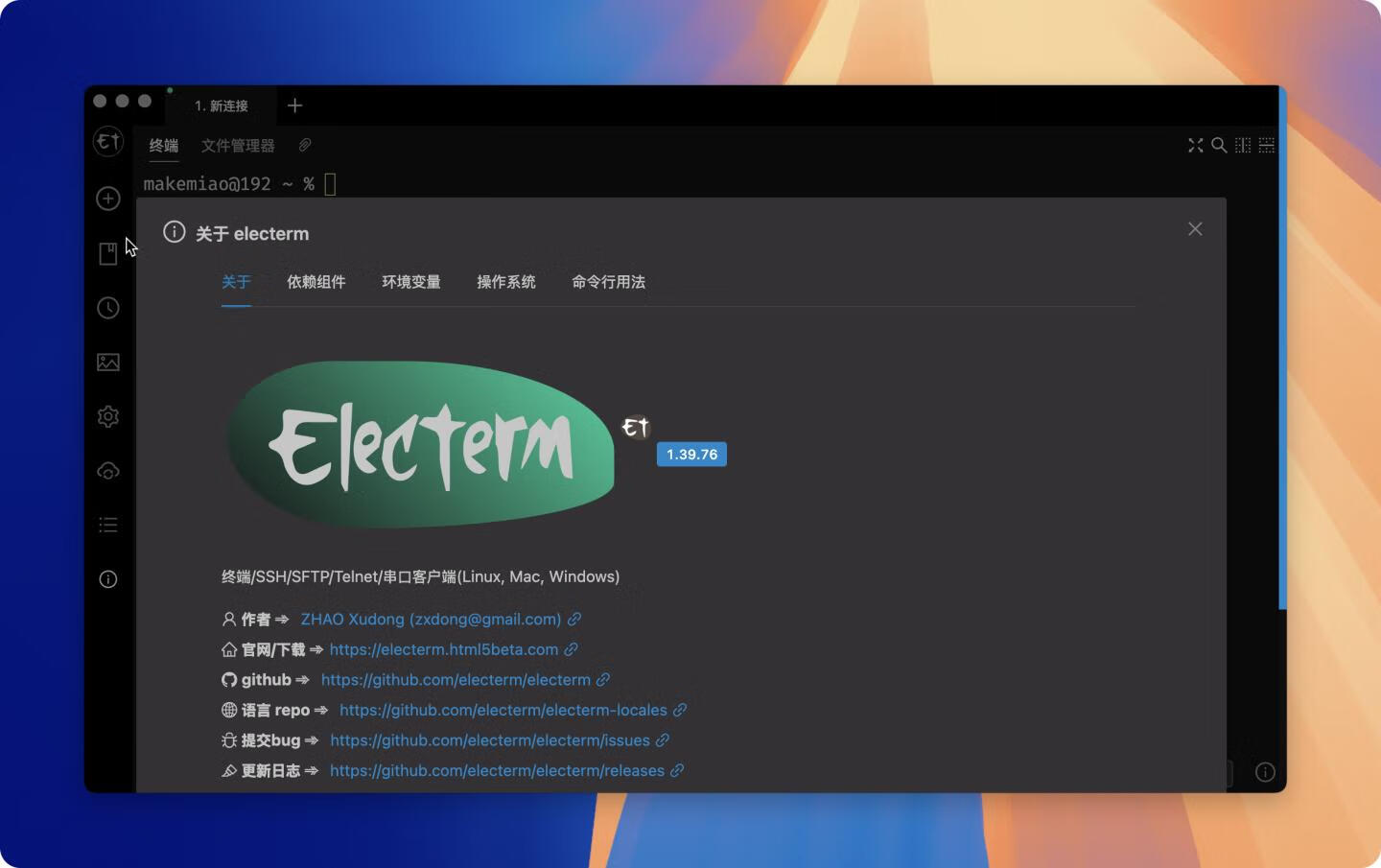Click the sidebar info (about) icon
Screen dimensions: 1381x868
[x=108, y=579]
